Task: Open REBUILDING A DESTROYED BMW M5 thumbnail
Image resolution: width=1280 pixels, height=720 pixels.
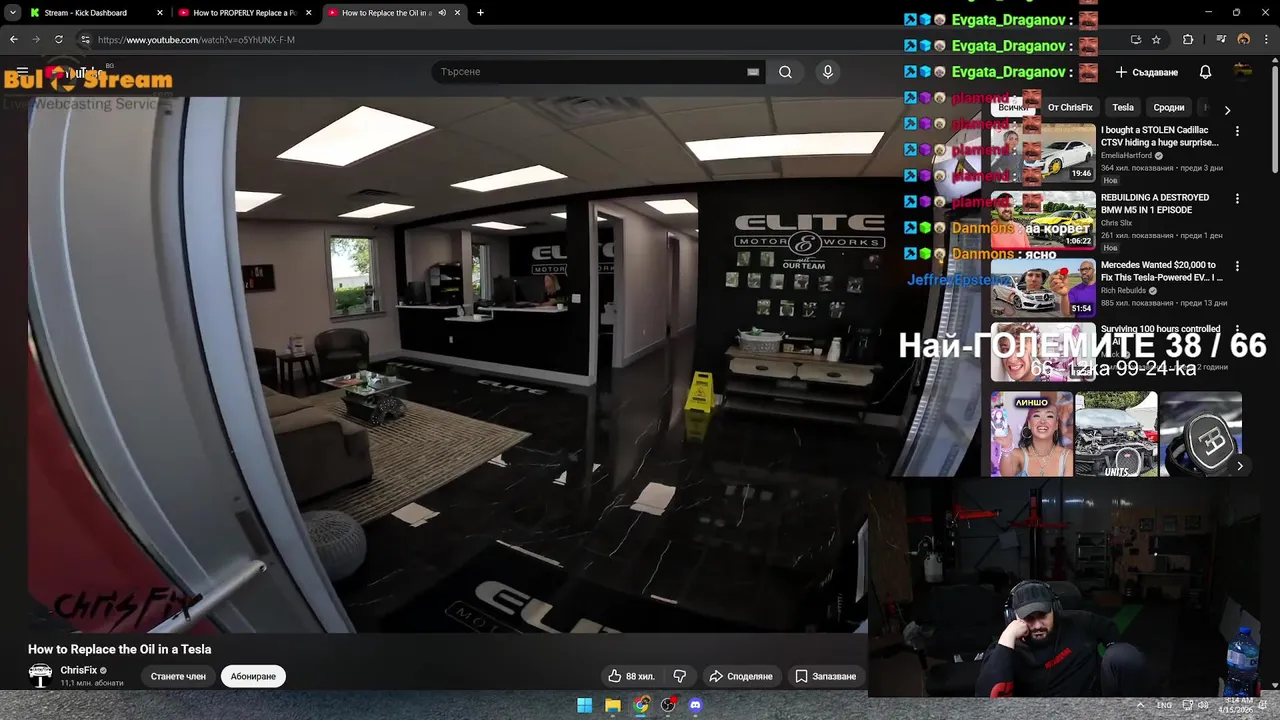Action: [1042, 220]
